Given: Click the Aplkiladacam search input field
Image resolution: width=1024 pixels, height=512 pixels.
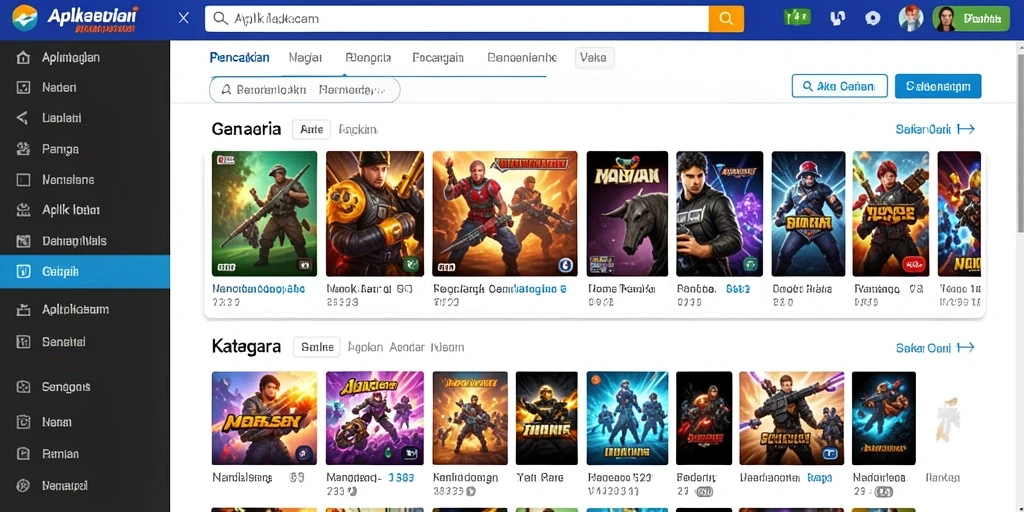Looking at the screenshot, I should tap(456, 19).
